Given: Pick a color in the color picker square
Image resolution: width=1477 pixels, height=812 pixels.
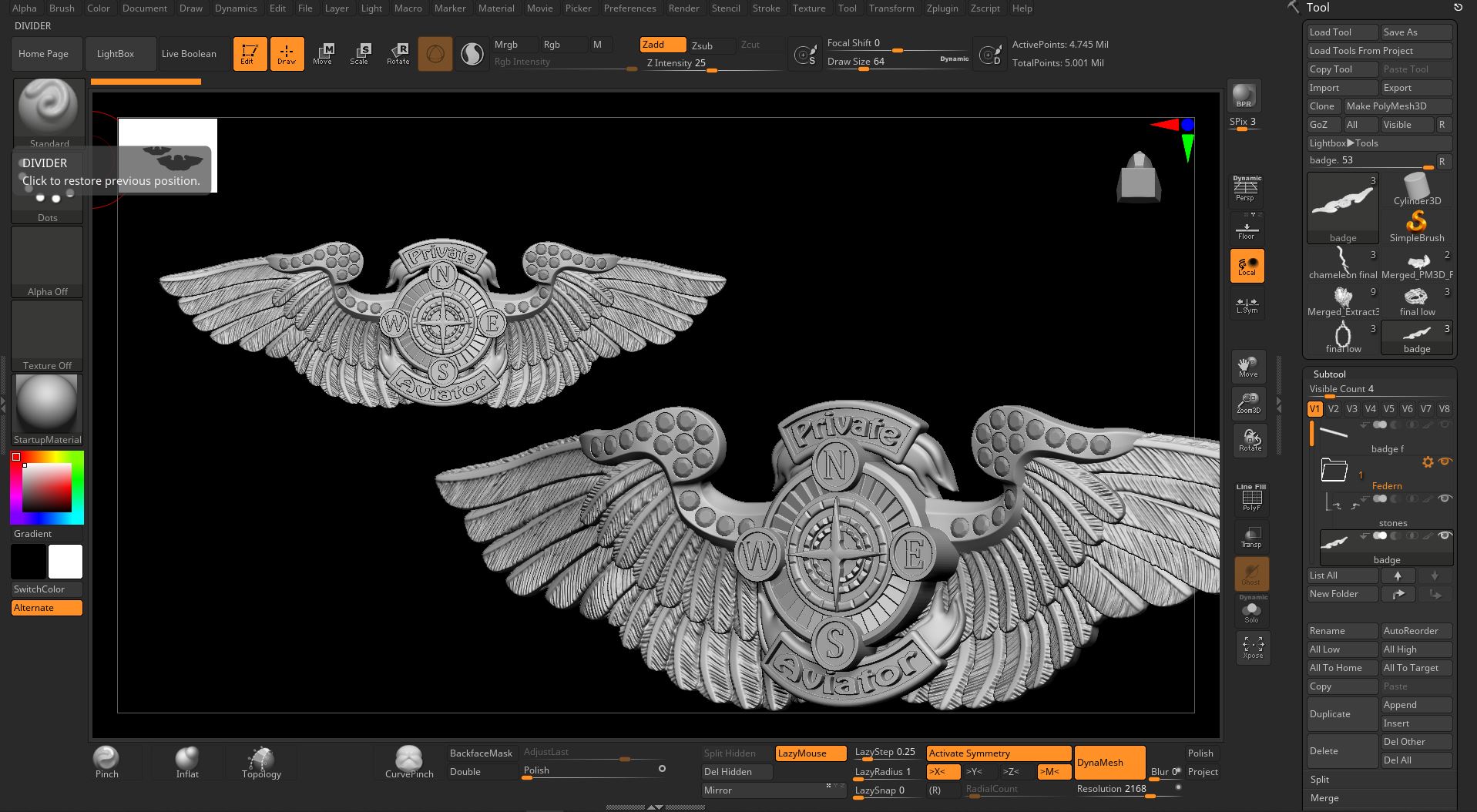Looking at the screenshot, I should tap(47, 488).
